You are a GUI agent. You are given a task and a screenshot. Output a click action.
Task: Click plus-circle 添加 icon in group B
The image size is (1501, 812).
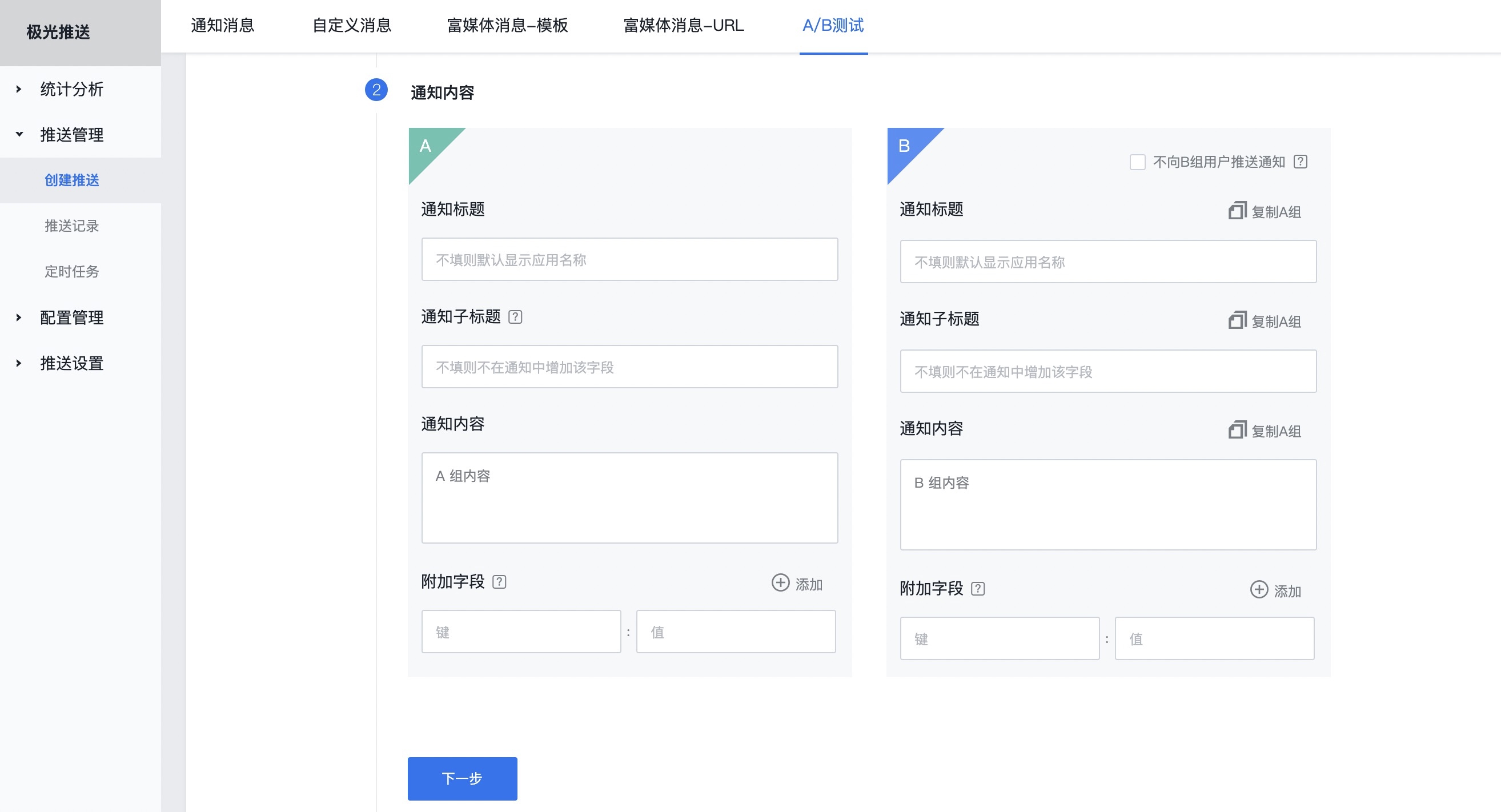point(1259,589)
